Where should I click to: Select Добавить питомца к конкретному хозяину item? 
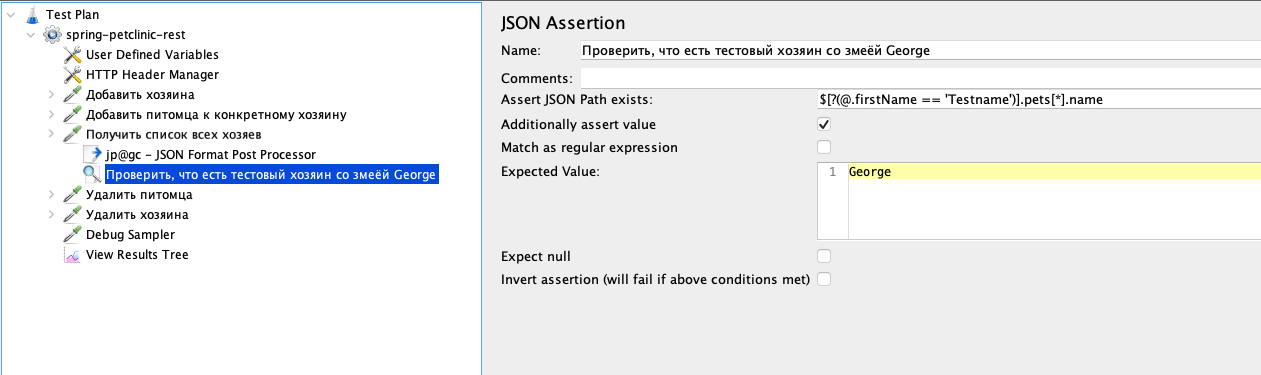216,114
